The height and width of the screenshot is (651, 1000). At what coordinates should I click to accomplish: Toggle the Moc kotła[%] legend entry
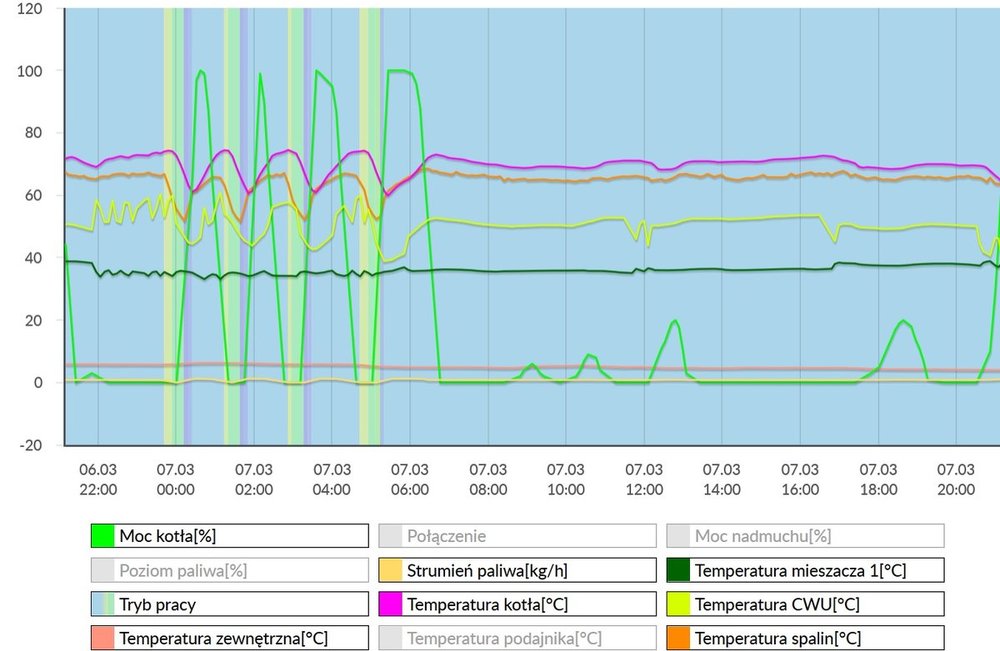click(x=228, y=536)
